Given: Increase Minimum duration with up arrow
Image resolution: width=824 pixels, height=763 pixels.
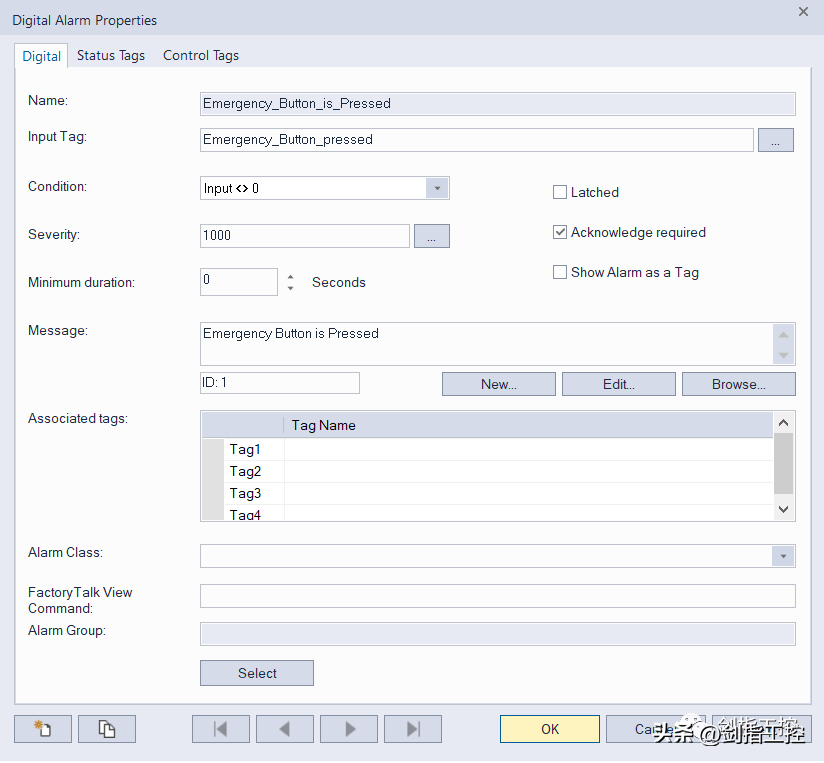Looking at the screenshot, I should [x=290, y=277].
